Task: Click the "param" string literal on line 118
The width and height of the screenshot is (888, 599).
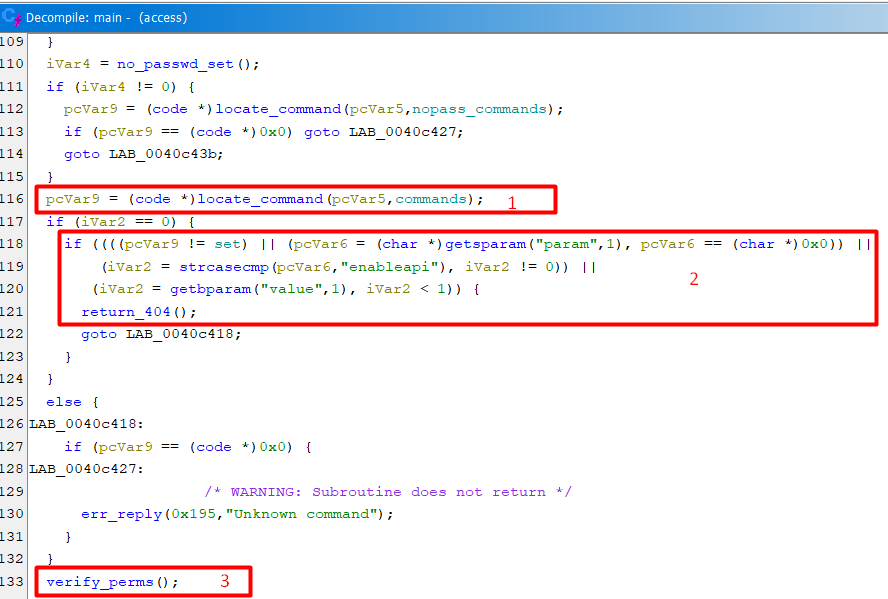Action: (x=566, y=244)
